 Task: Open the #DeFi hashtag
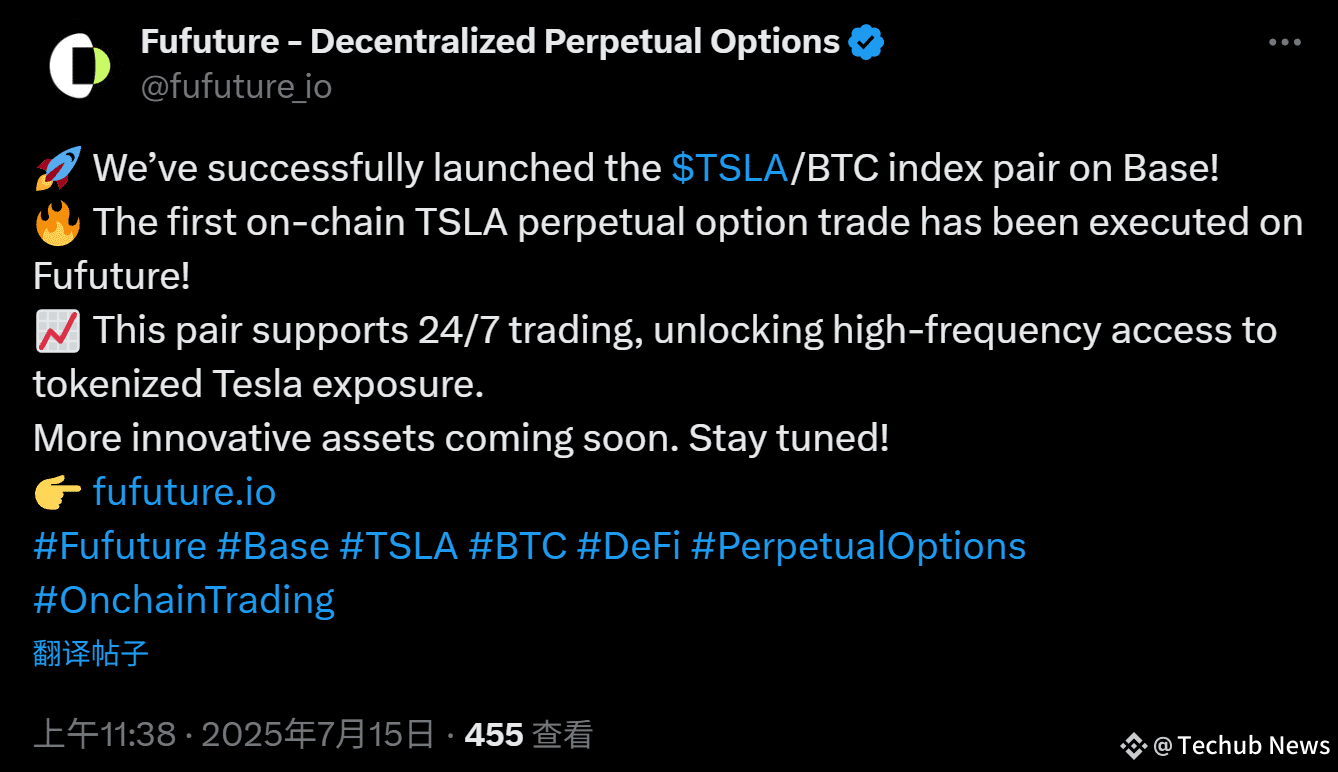pyautogui.click(x=629, y=546)
